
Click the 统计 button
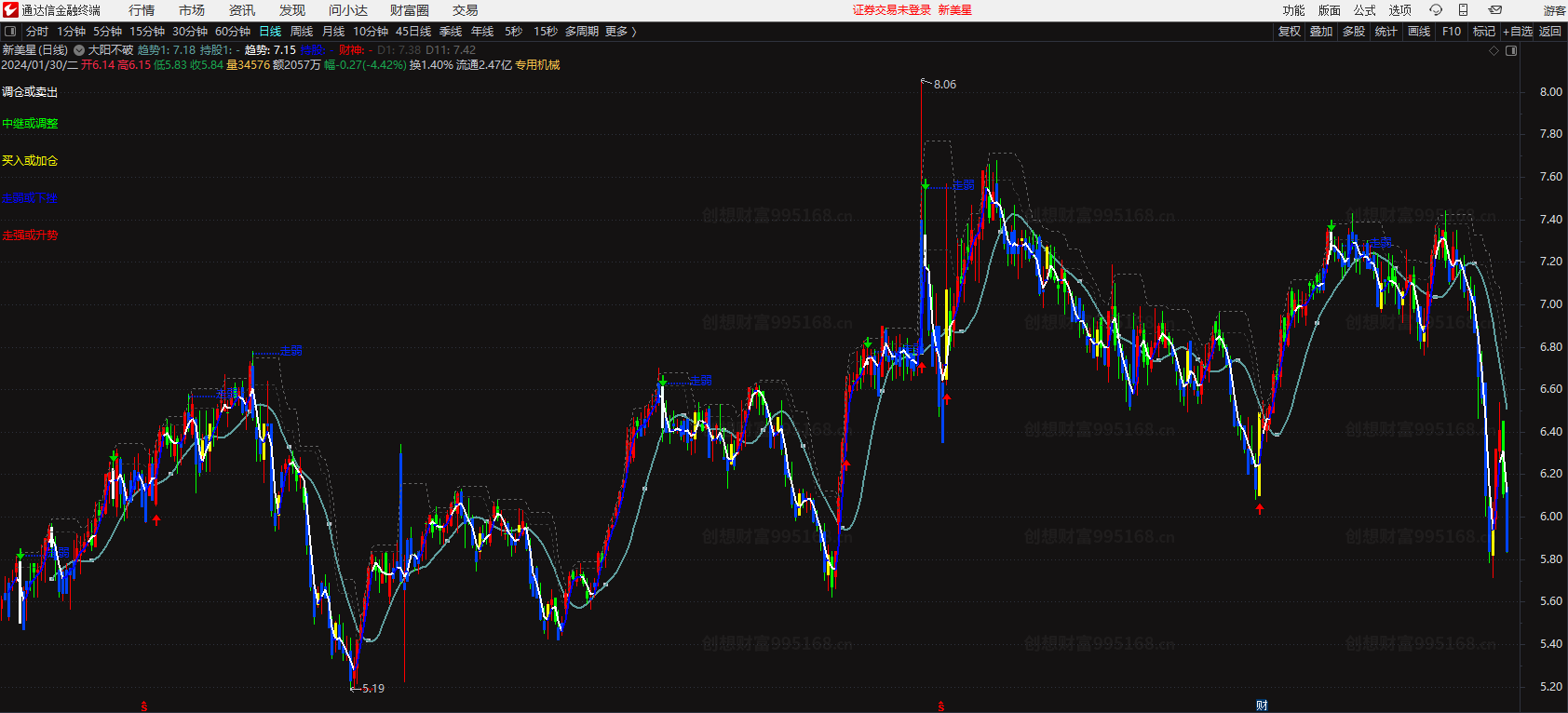[1386, 32]
